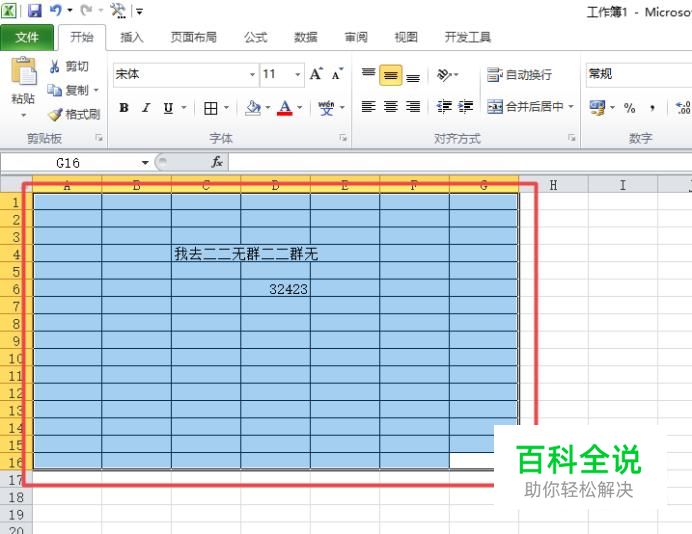Screen dimensions: 692x534
Task: Apply accounting number format icon
Action: [x=598, y=108]
